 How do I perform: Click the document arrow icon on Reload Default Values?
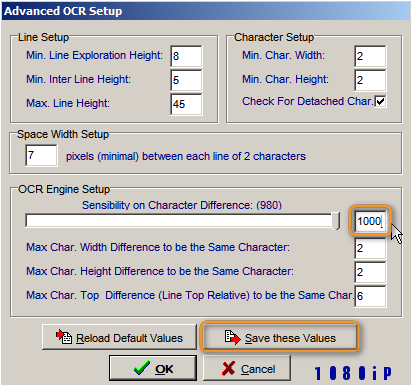click(x=64, y=337)
